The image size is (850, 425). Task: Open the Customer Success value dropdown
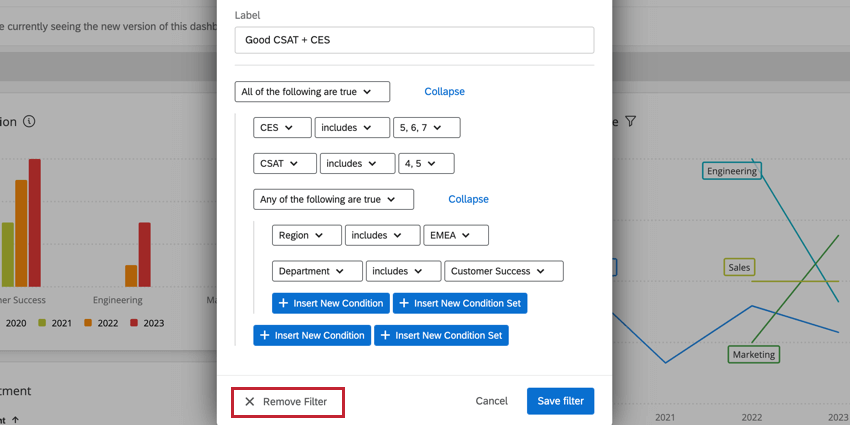click(x=503, y=271)
